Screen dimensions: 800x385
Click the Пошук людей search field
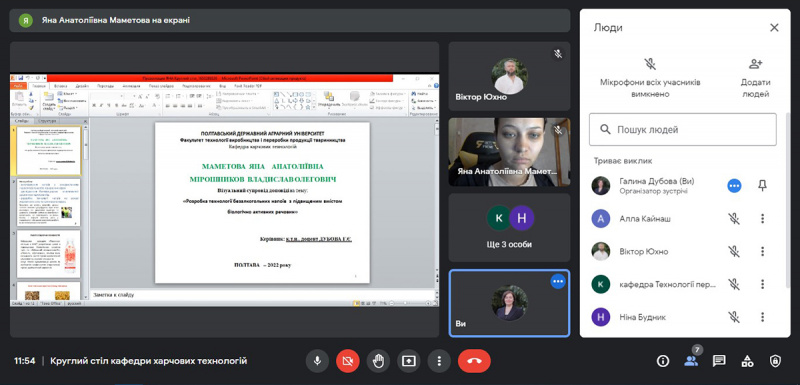point(683,130)
